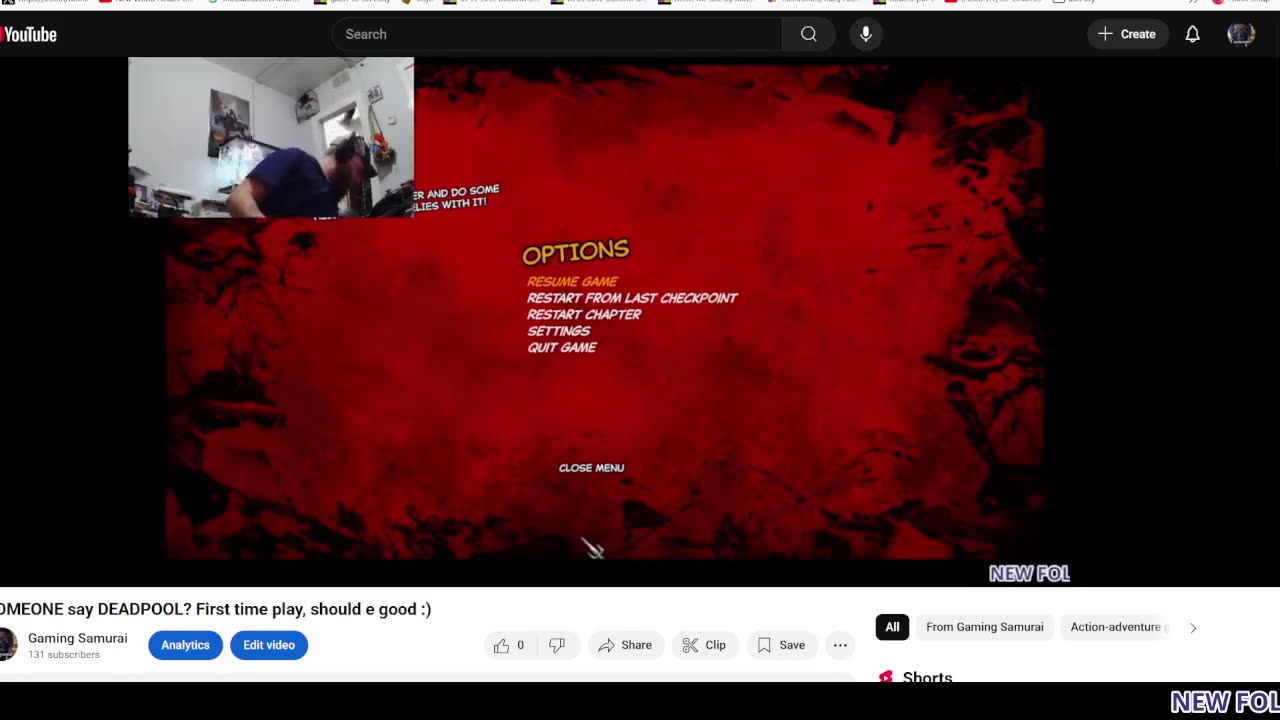Click the Share button
1280x720 pixels.
coord(625,645)
